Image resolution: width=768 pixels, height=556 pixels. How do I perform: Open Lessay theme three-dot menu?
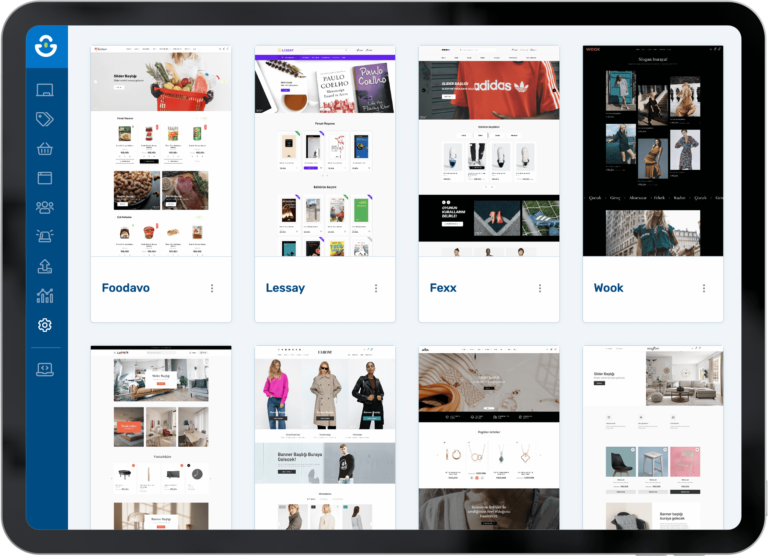[376, 288]
